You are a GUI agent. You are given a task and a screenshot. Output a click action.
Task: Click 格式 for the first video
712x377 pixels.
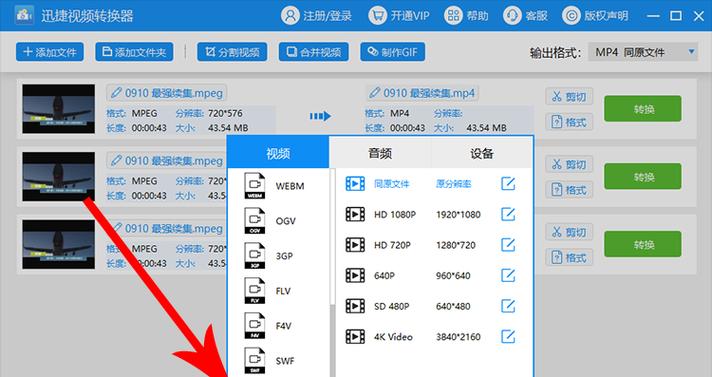569,122
